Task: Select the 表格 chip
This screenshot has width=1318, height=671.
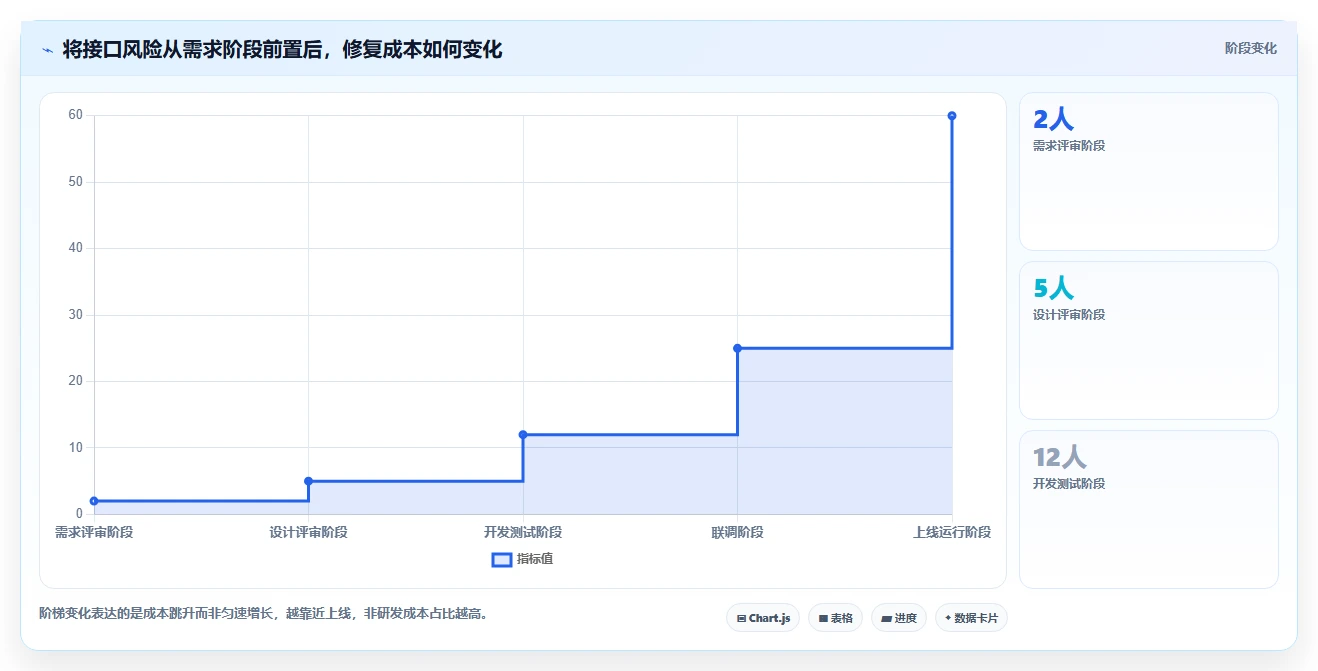Action: point(835,618)
